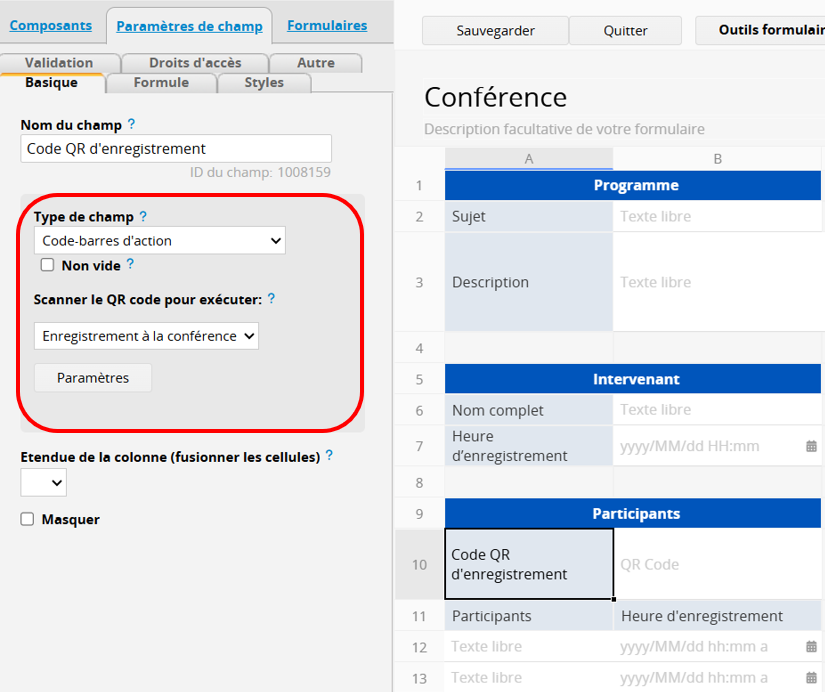825x692 pixels.
Task: Click help icon beside Etendue de la colonne
Action: point(329,456)
